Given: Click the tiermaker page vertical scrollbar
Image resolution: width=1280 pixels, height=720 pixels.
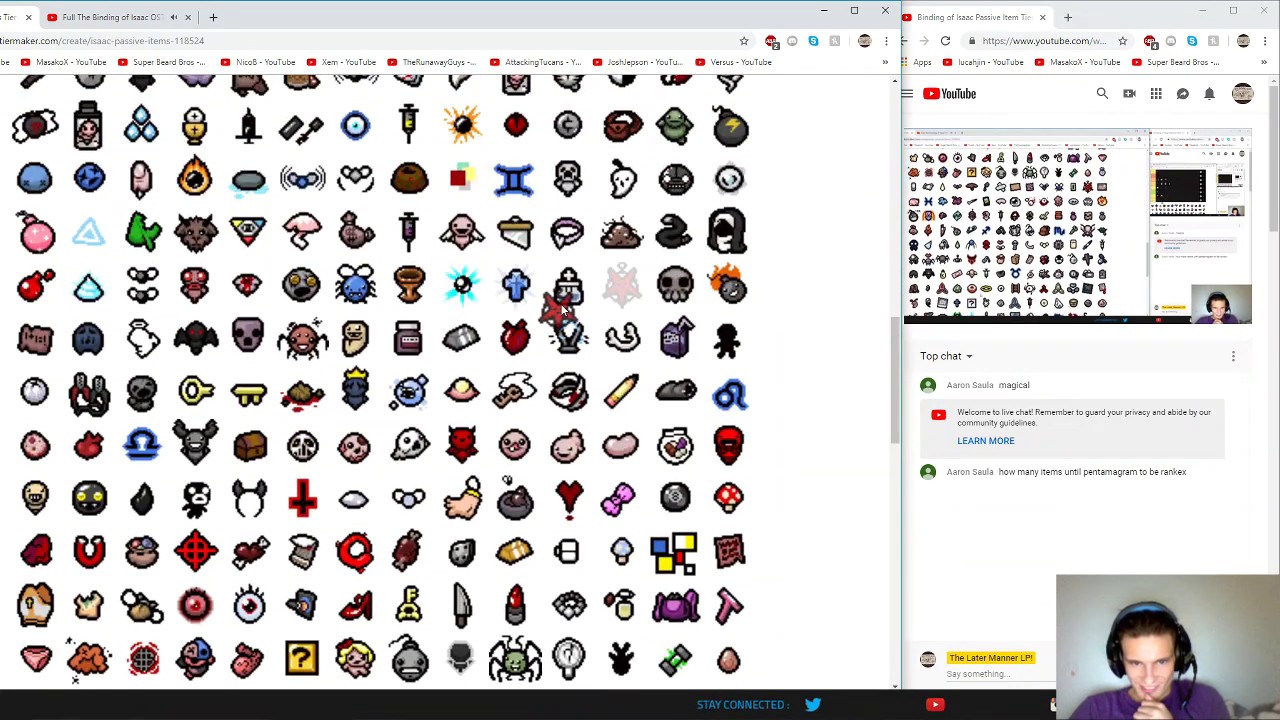Looking at the screenshot, I should [895, 380].
